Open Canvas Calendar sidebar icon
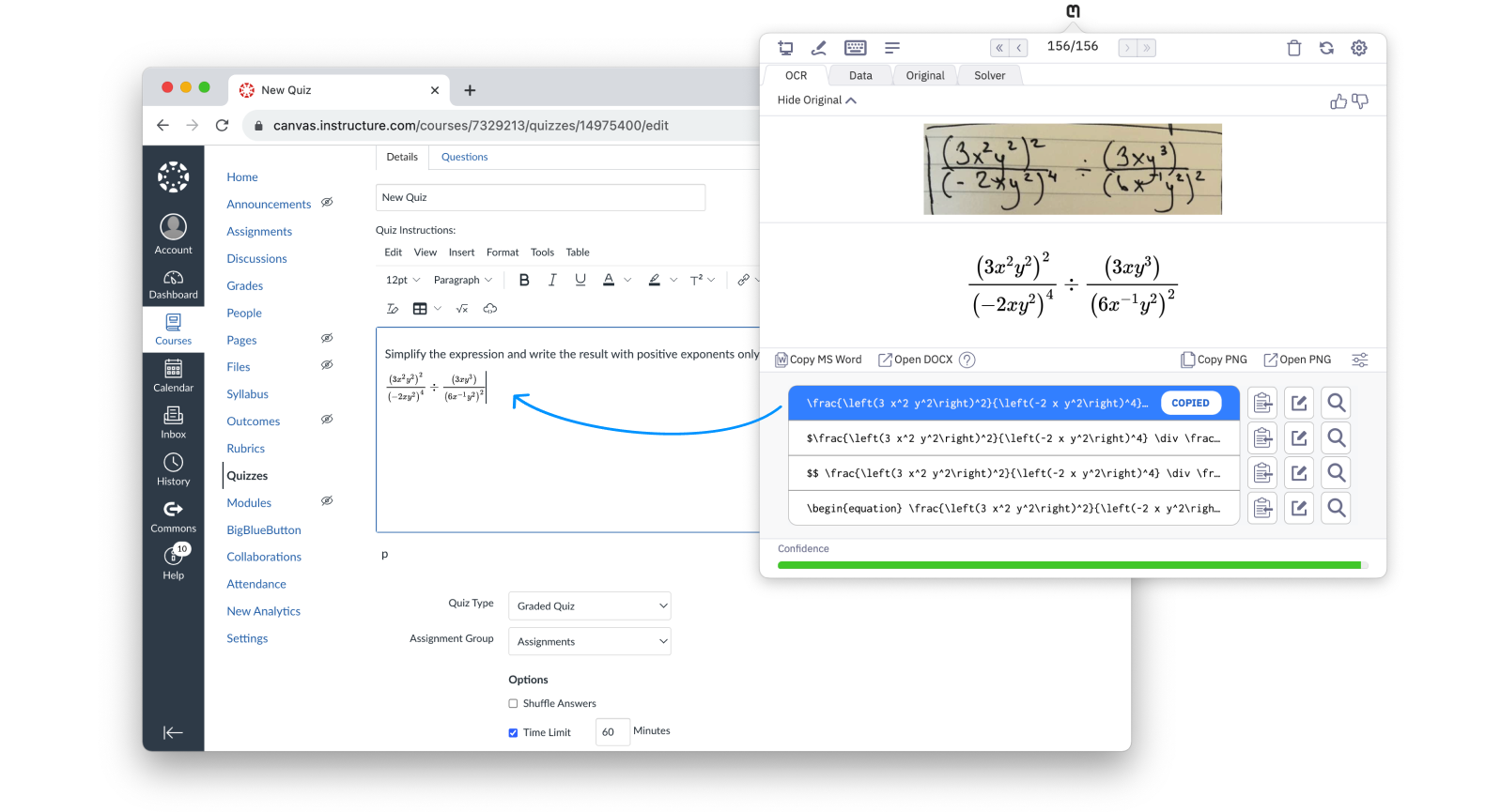The height and width of the screenshot is (812, 1501). point(174,375)
